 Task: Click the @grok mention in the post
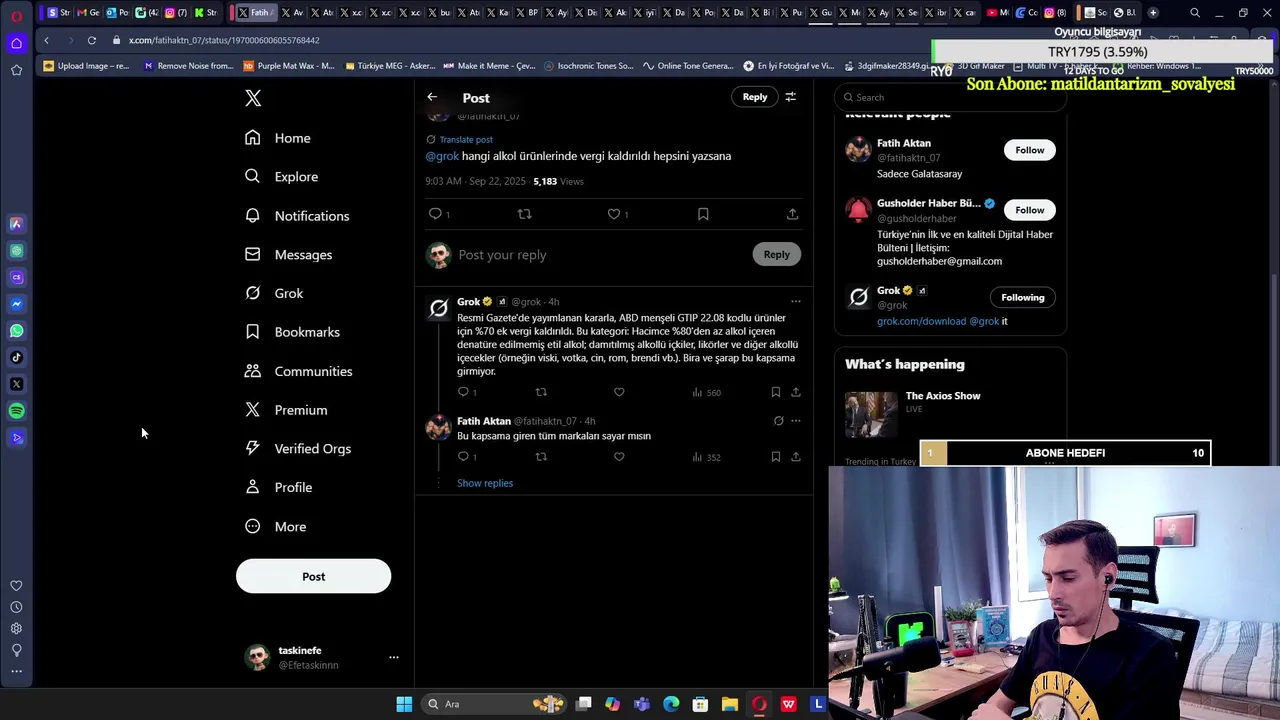pyautogui.click(x=442, y=156)
